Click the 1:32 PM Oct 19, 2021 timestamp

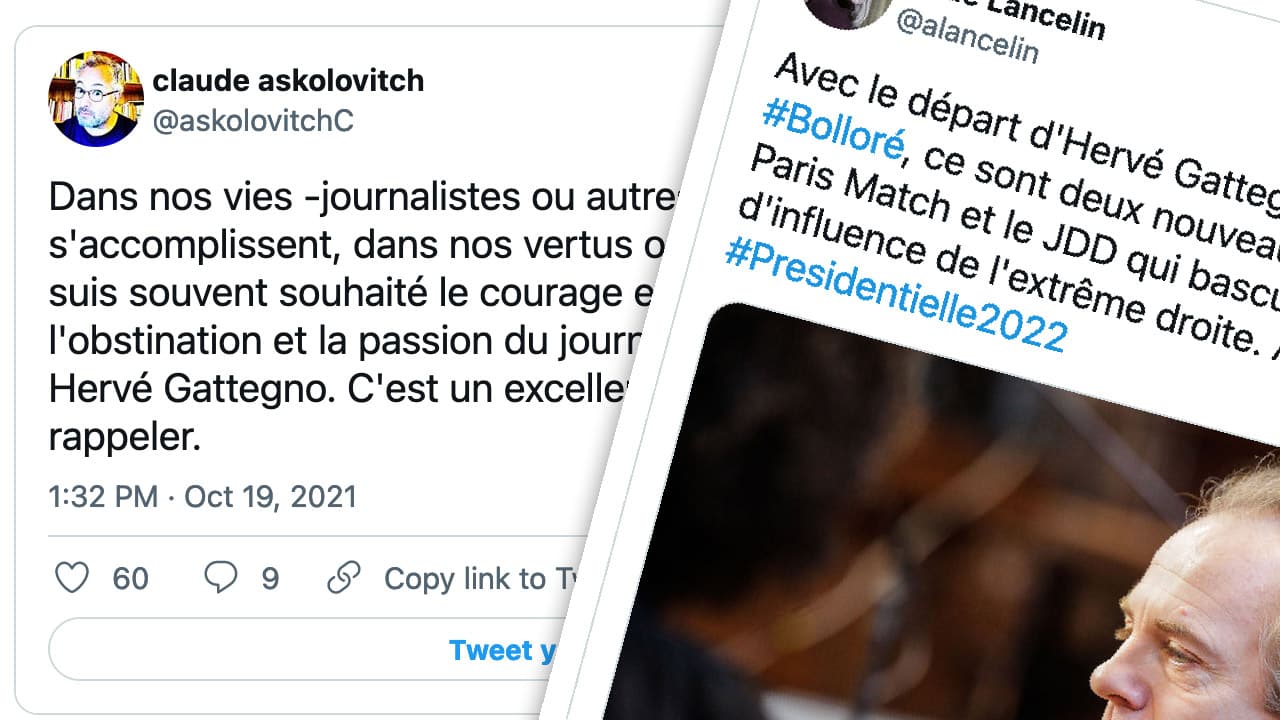point(203,496)
